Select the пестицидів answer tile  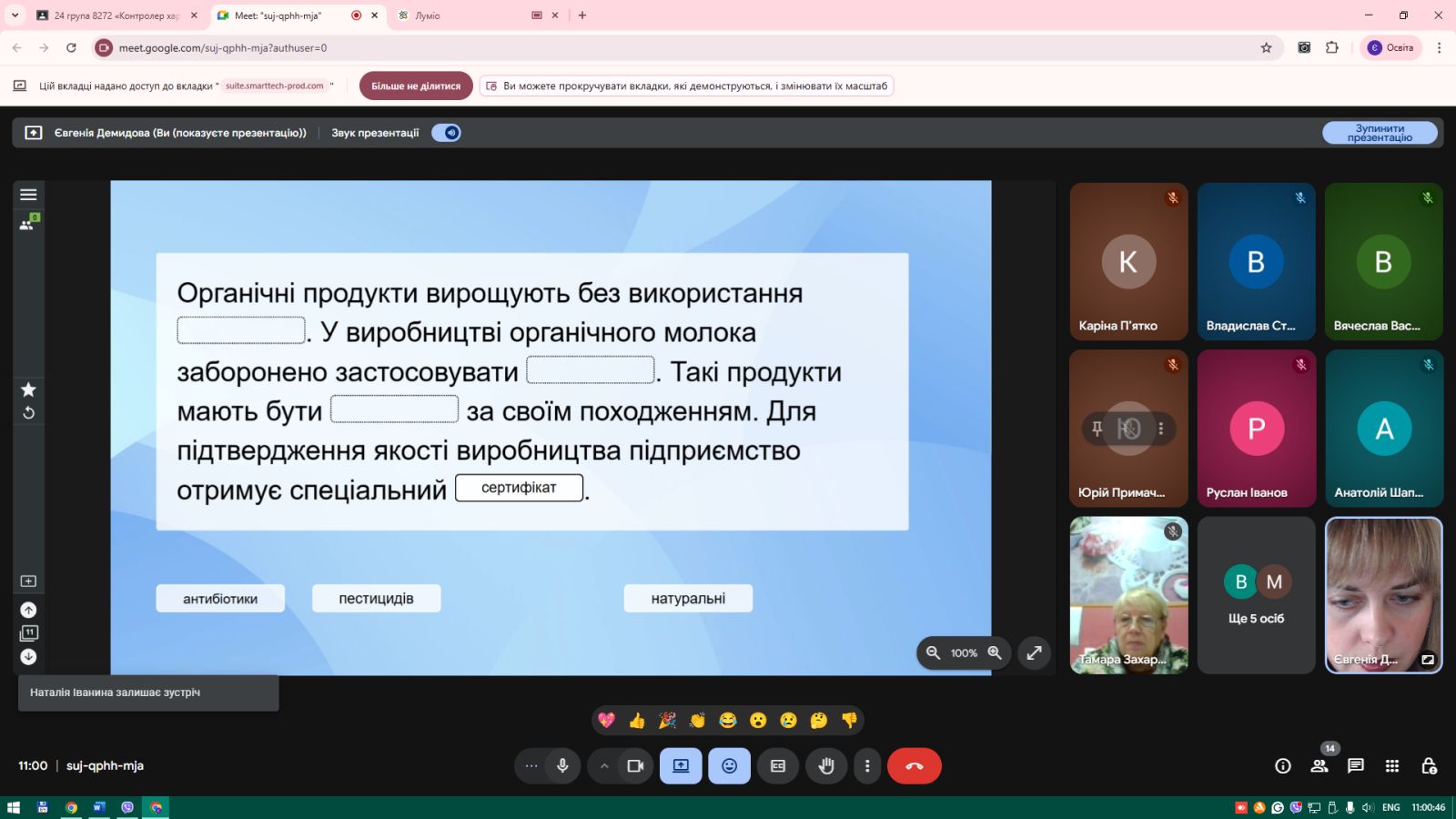pos(376,599)
